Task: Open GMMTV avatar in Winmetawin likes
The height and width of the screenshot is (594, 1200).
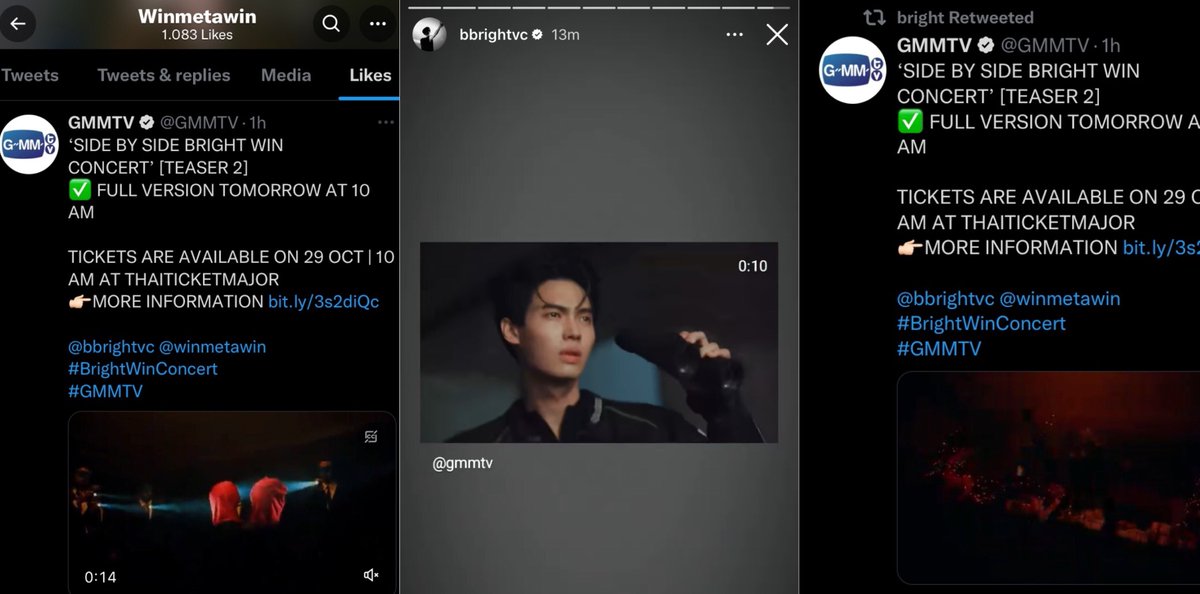Action: tap(29, 144)
